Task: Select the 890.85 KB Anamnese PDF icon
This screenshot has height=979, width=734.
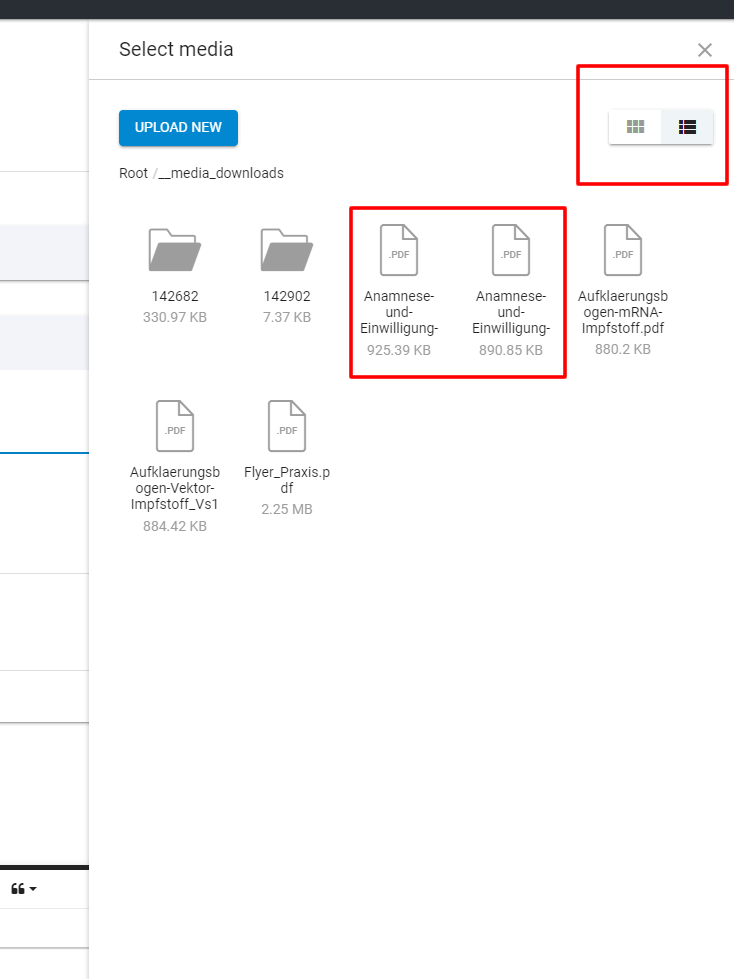Action: point(511,250)
